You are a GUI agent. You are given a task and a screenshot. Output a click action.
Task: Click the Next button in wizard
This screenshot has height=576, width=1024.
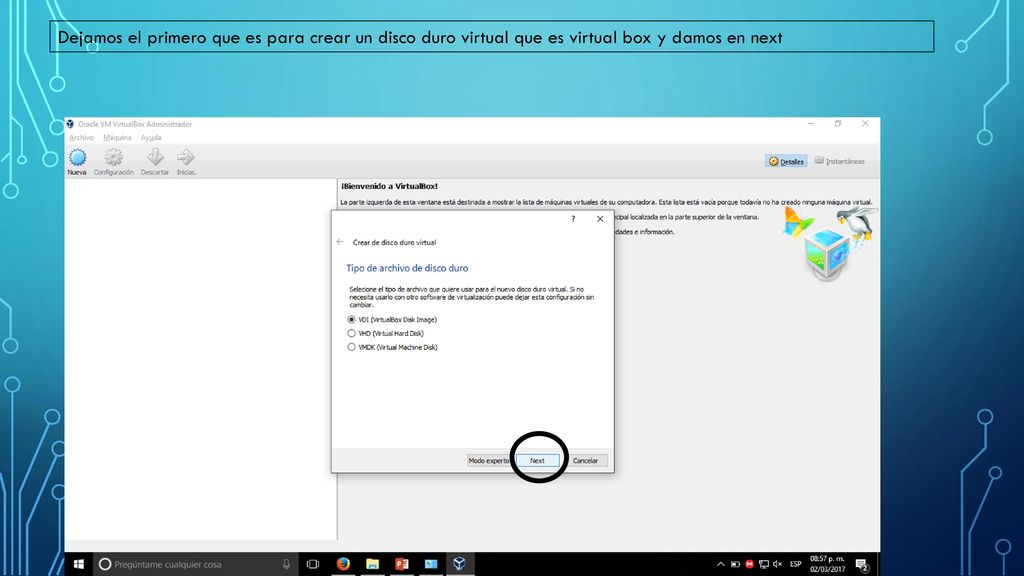pos(537,460)
